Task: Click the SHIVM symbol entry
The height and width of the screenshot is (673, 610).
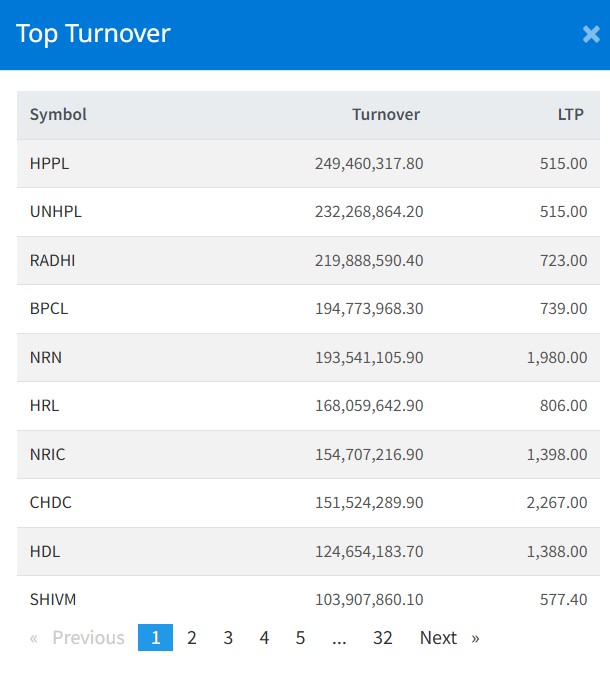Action: (x=53, y=600)
